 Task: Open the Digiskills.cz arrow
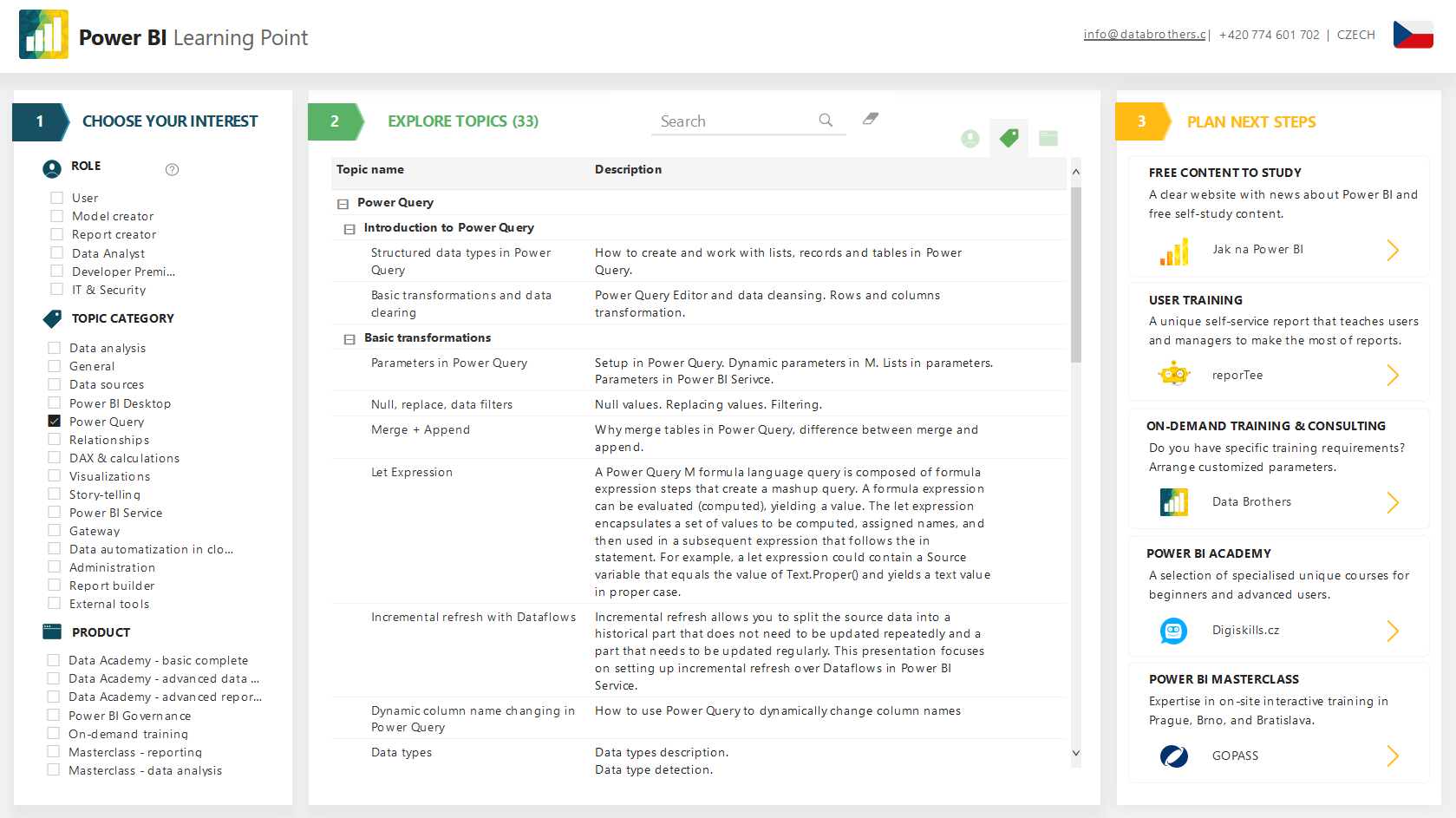pos(1393,631)
